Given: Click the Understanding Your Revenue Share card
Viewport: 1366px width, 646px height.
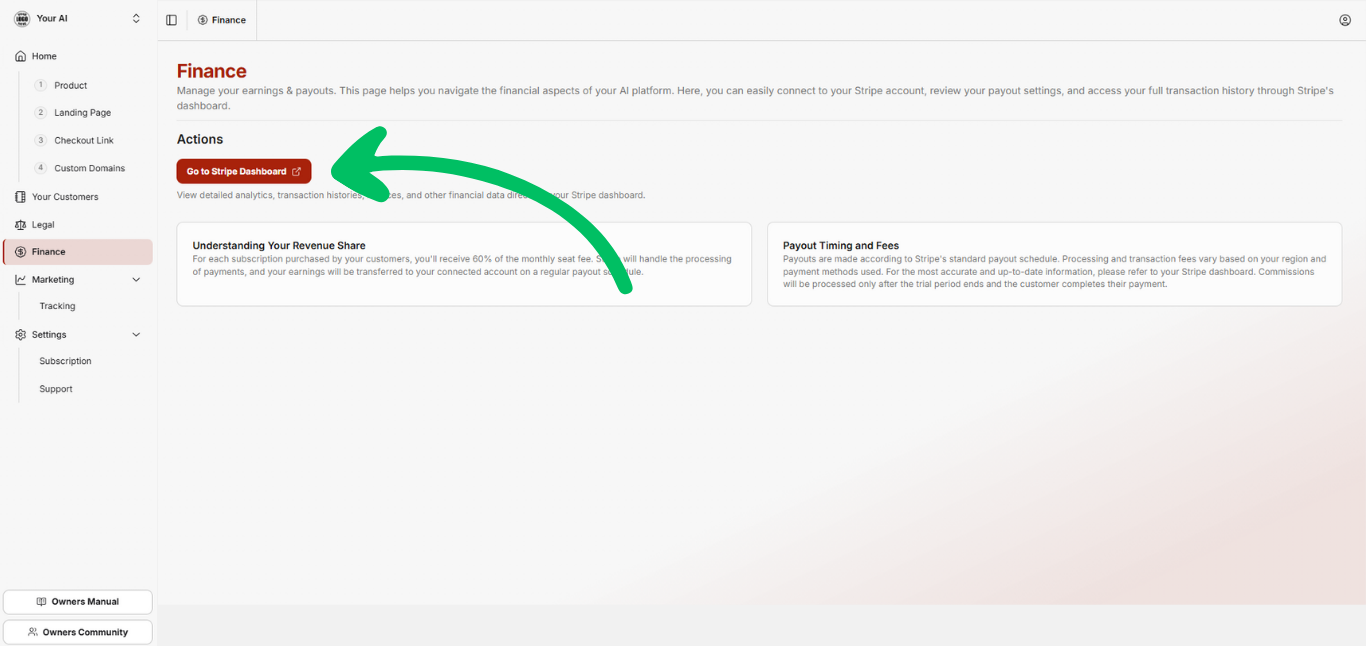Looking at the screenshot, I should pos(464,264).
